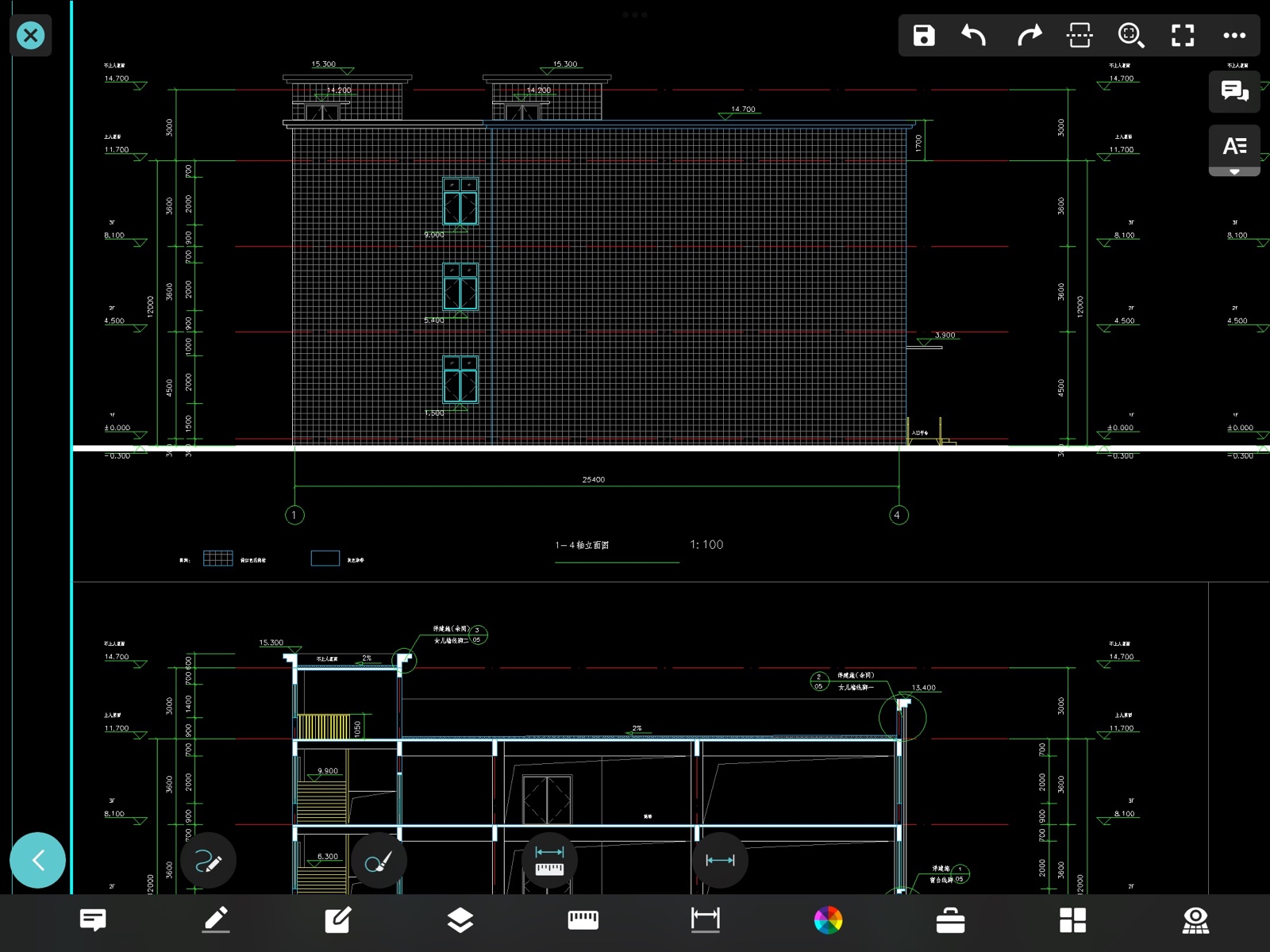
Task: Expand the dropdown arrow under the text tool
Action: 1234,172
